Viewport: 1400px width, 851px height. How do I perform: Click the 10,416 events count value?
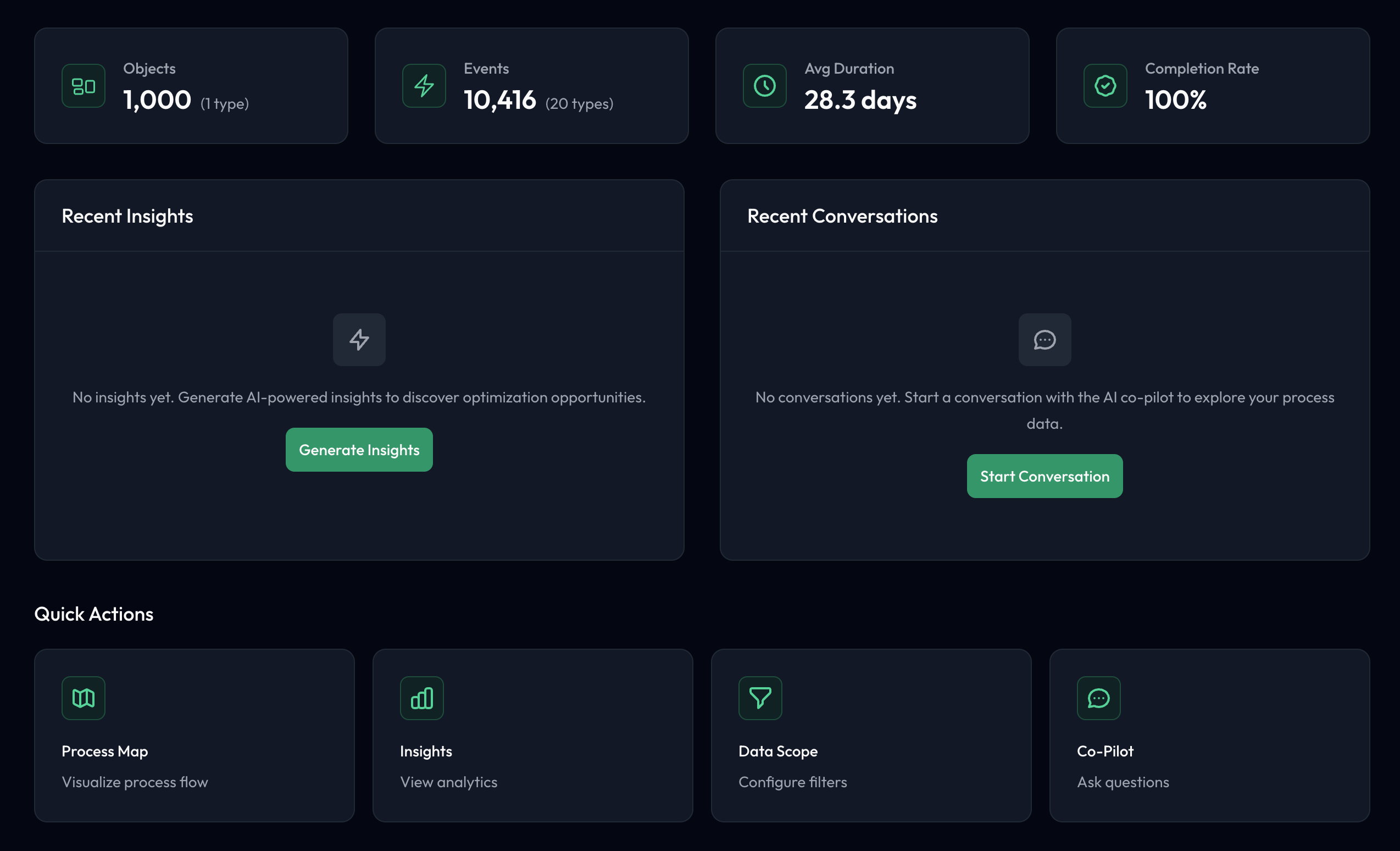(499, 100)
